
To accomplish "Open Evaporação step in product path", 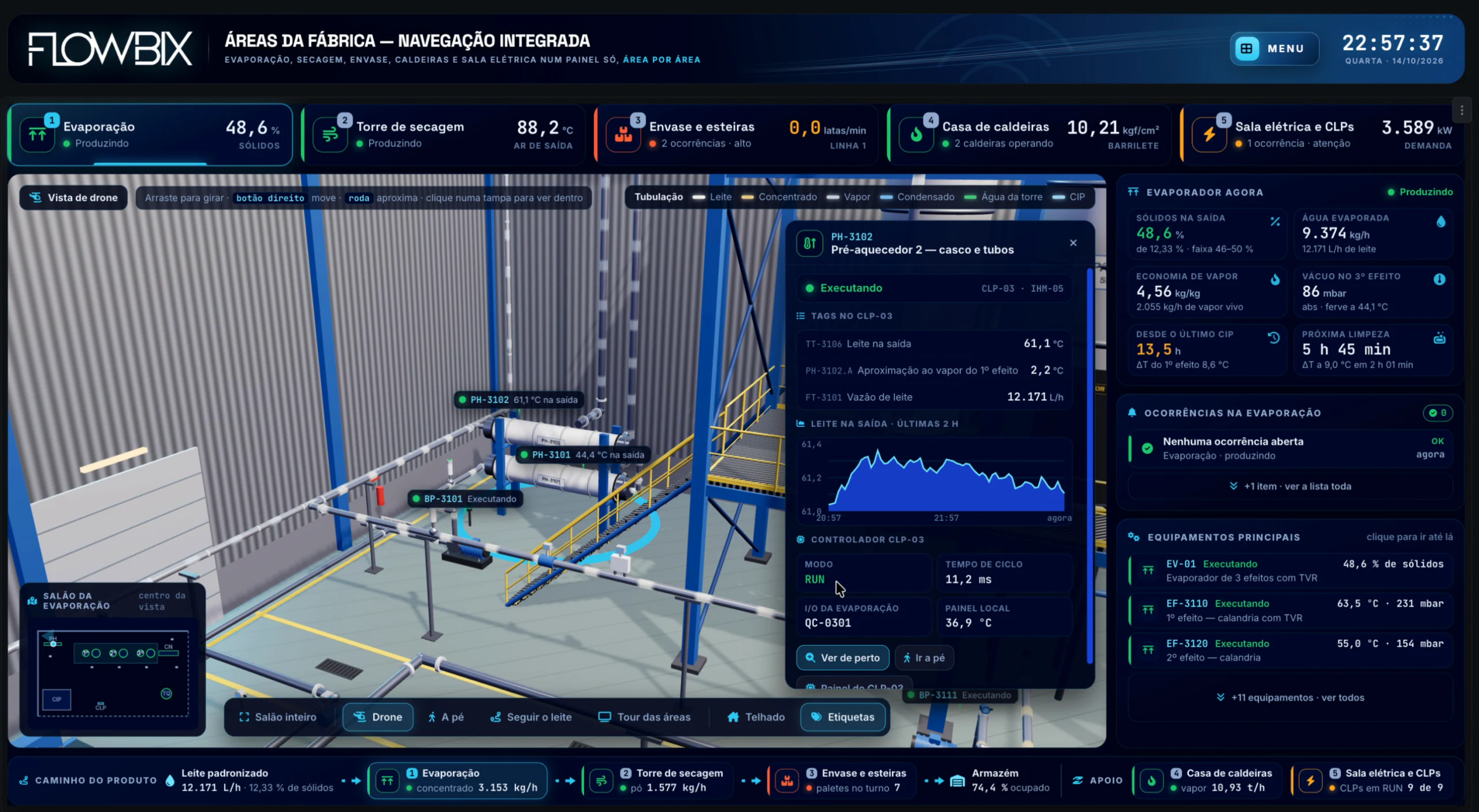I will click(458, 781).
